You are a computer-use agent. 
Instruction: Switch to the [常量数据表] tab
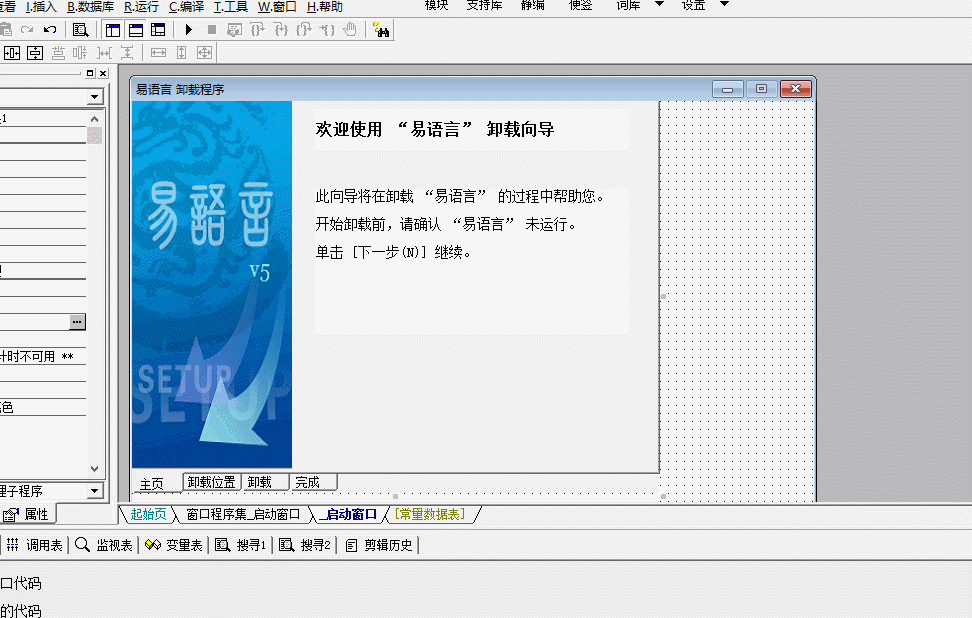430,514
